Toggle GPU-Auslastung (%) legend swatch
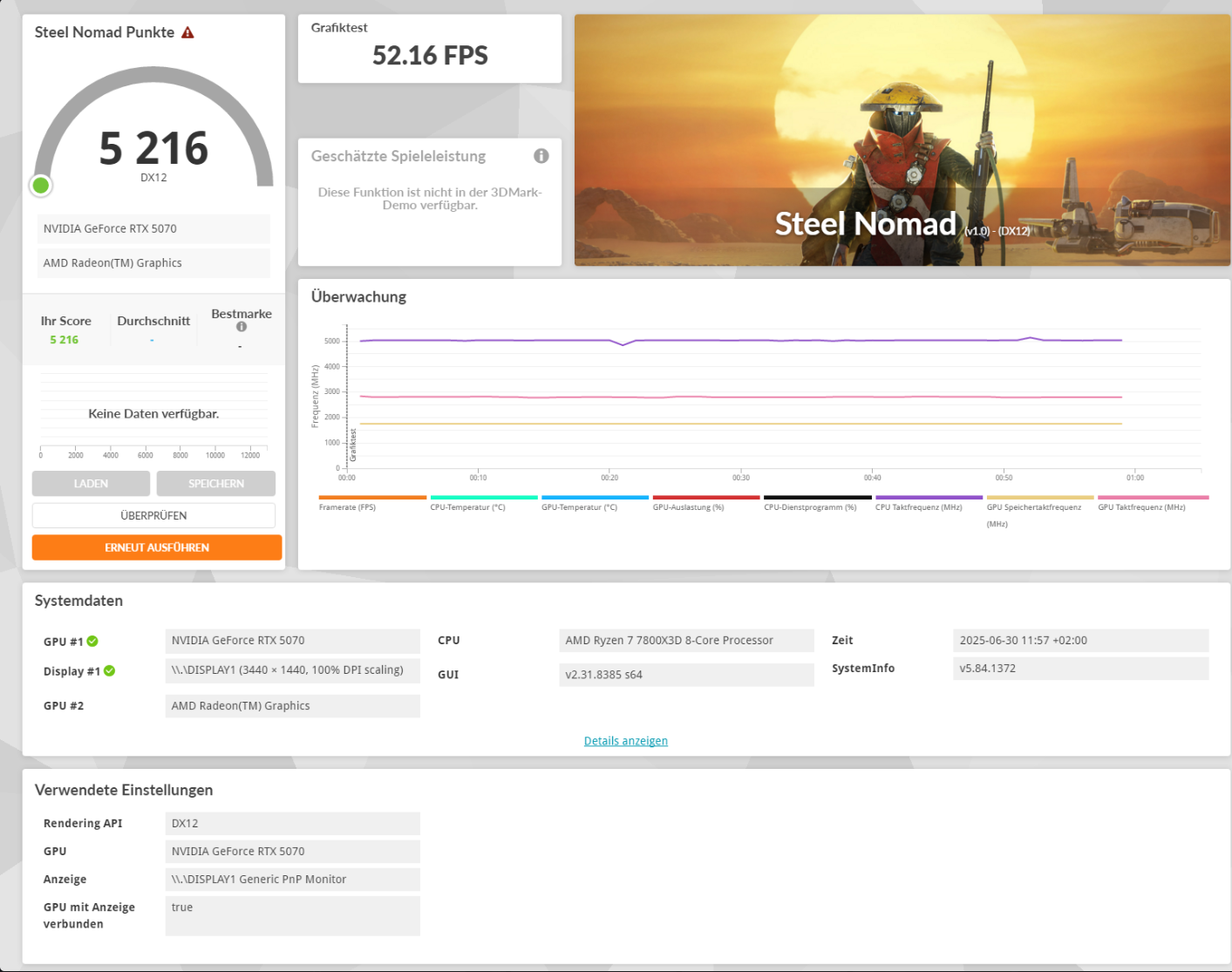This screenshot has height=972, width=1232. [706, 498]
